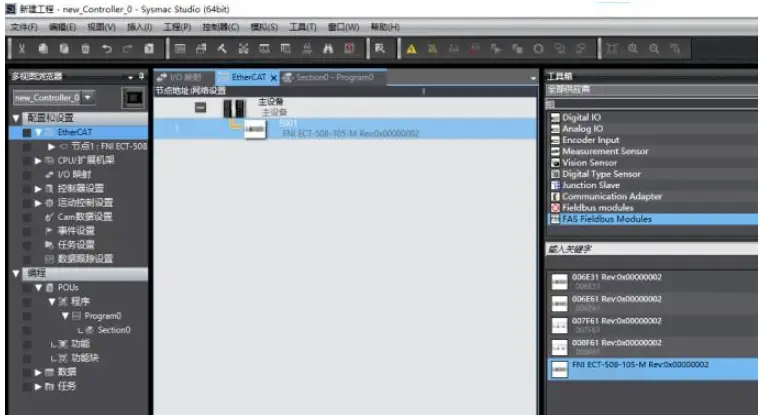This screenshot has height=419, width=770.
Task: Switch to the I/O 映射 tab
Action: click(x=185, y=78)
